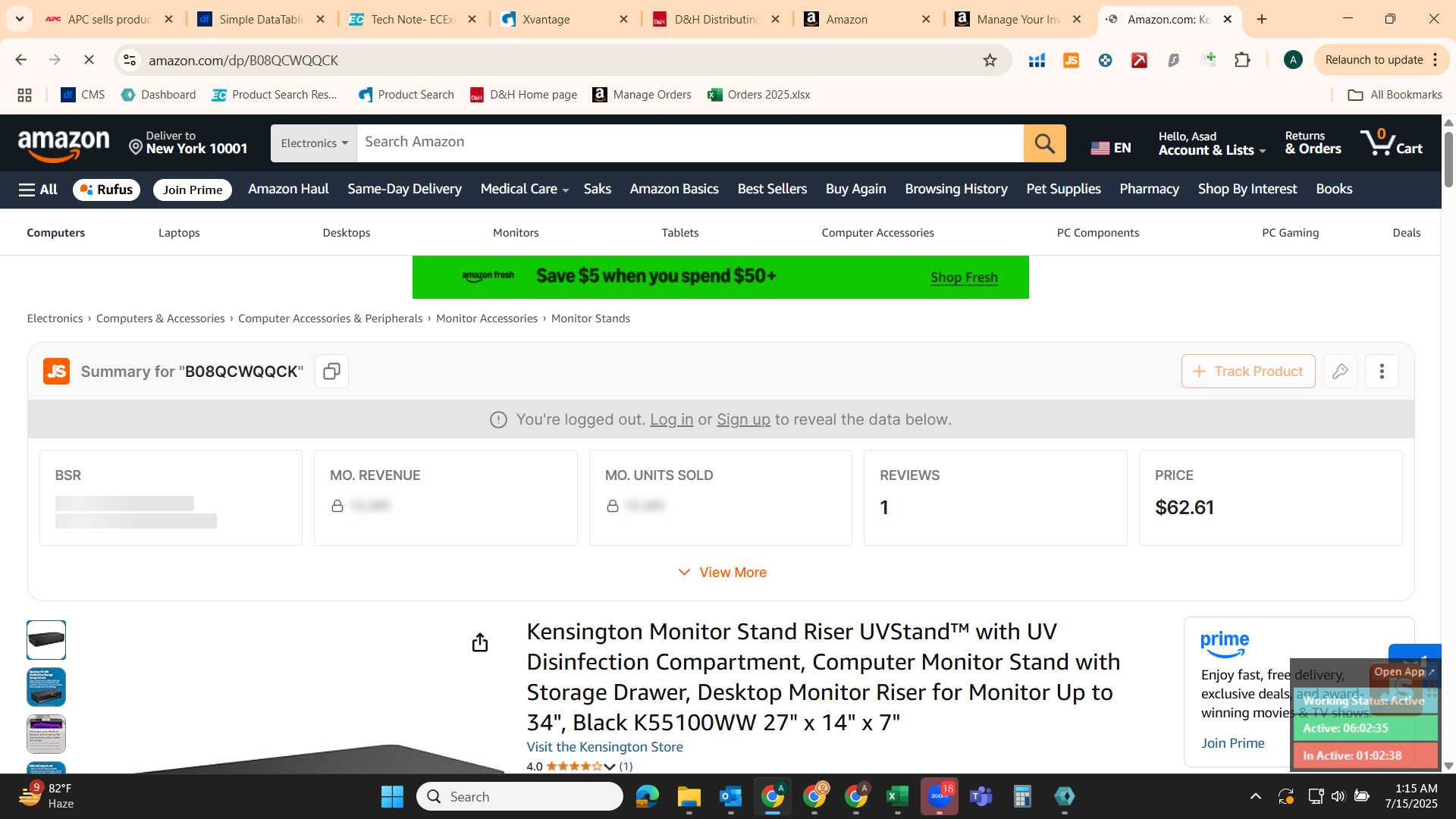Open the Orders 2025.xlsx bookmark

coord(758,95)
